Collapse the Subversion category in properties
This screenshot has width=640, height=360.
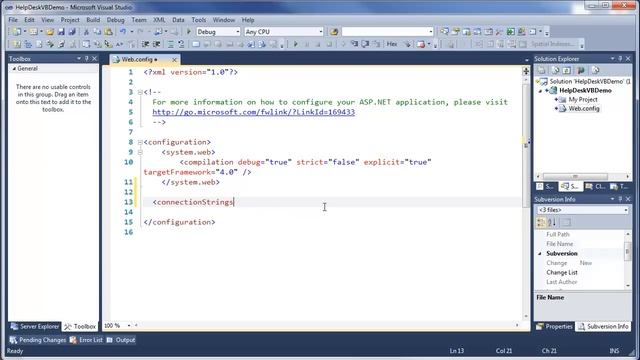click(x=540, y=253)
